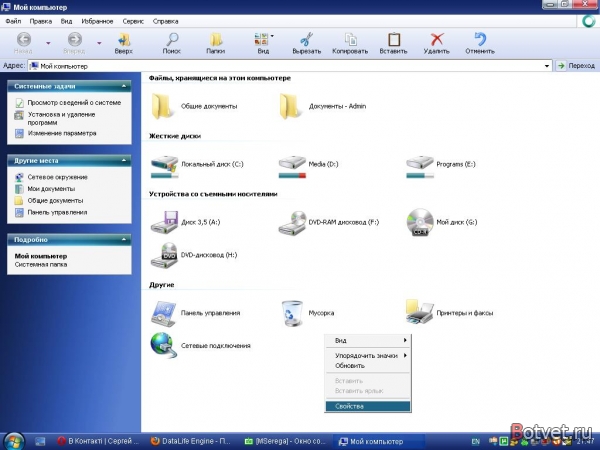Collapse the Системные задачи panel
Viewport: 600px width, 450px height.
coord(124,86)
